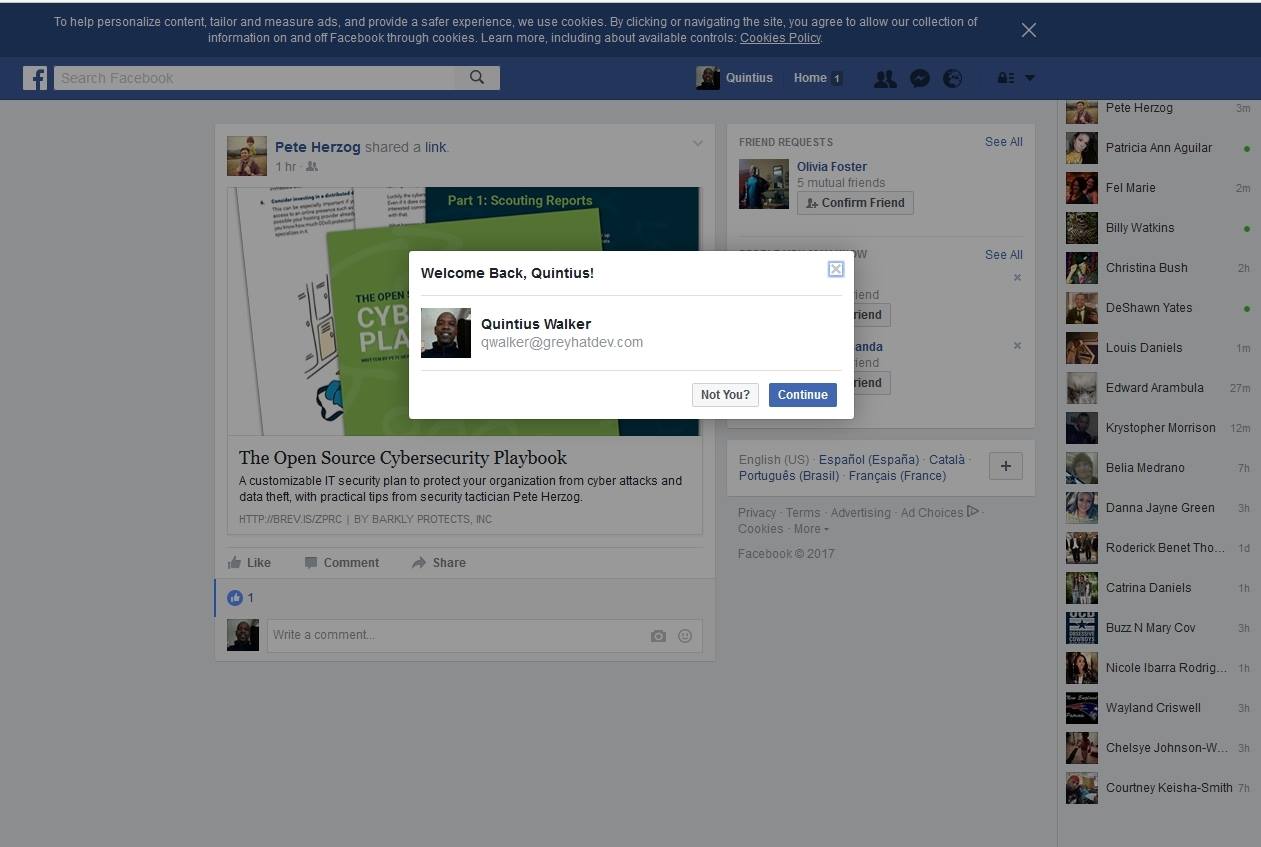
Task: Click the Facebook logo icon
Action: tap(35, 78)
